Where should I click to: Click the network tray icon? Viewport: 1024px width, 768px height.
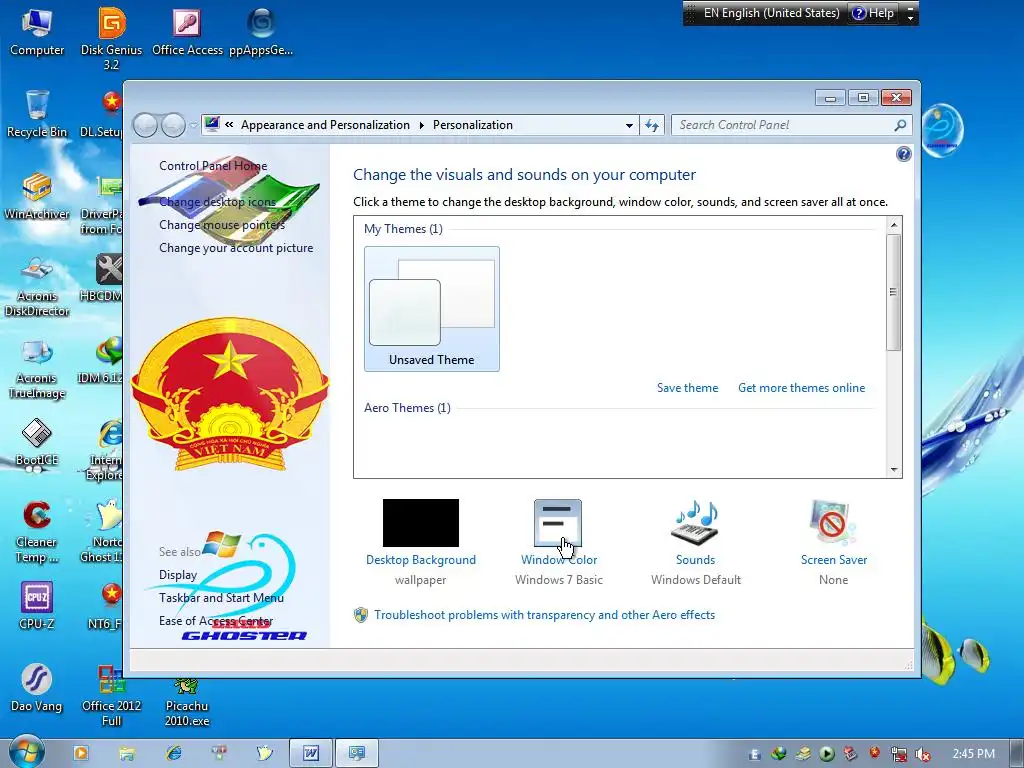[899, 754]
